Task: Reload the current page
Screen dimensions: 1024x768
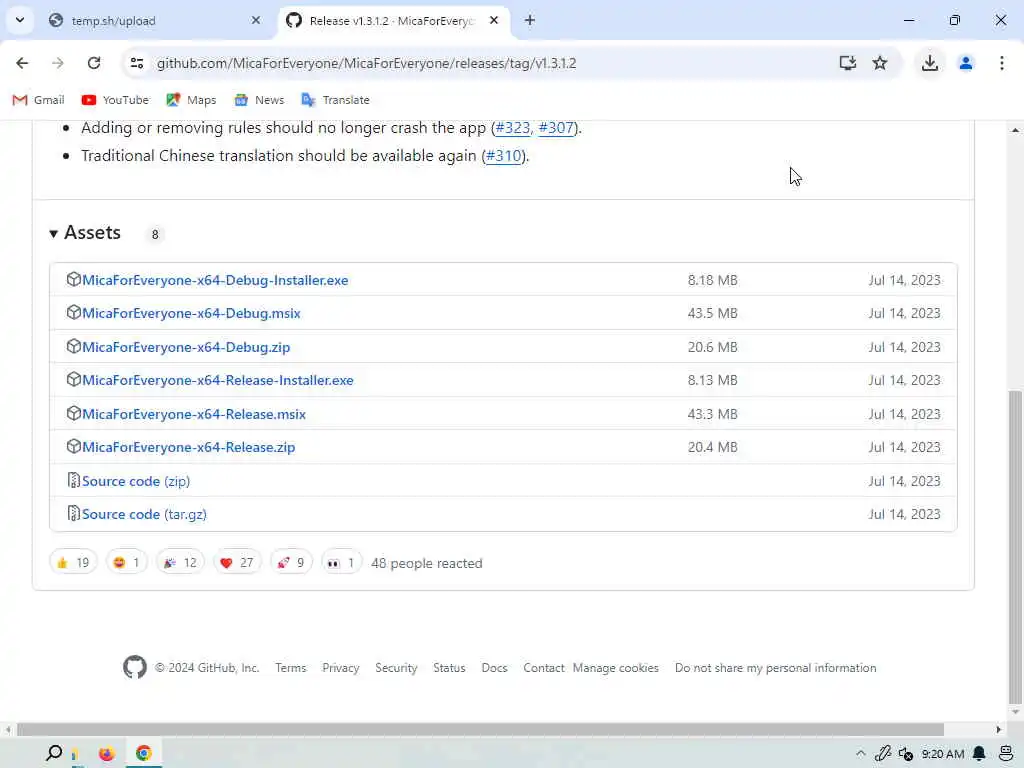Action: point(94,63)
